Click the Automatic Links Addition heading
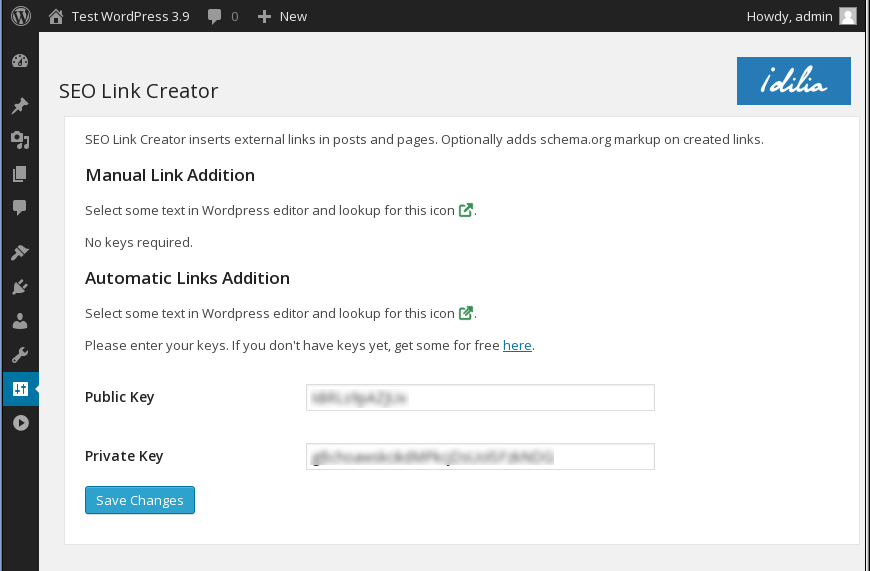 pyautogui.click(x=187, y=278)
